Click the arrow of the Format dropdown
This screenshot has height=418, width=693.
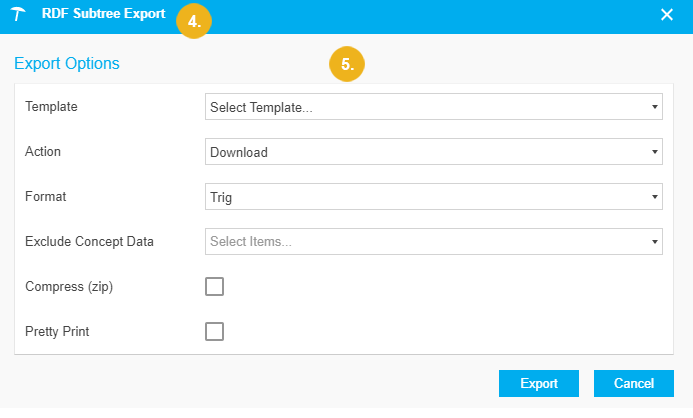pyautogui.click(x=653, y=197)
